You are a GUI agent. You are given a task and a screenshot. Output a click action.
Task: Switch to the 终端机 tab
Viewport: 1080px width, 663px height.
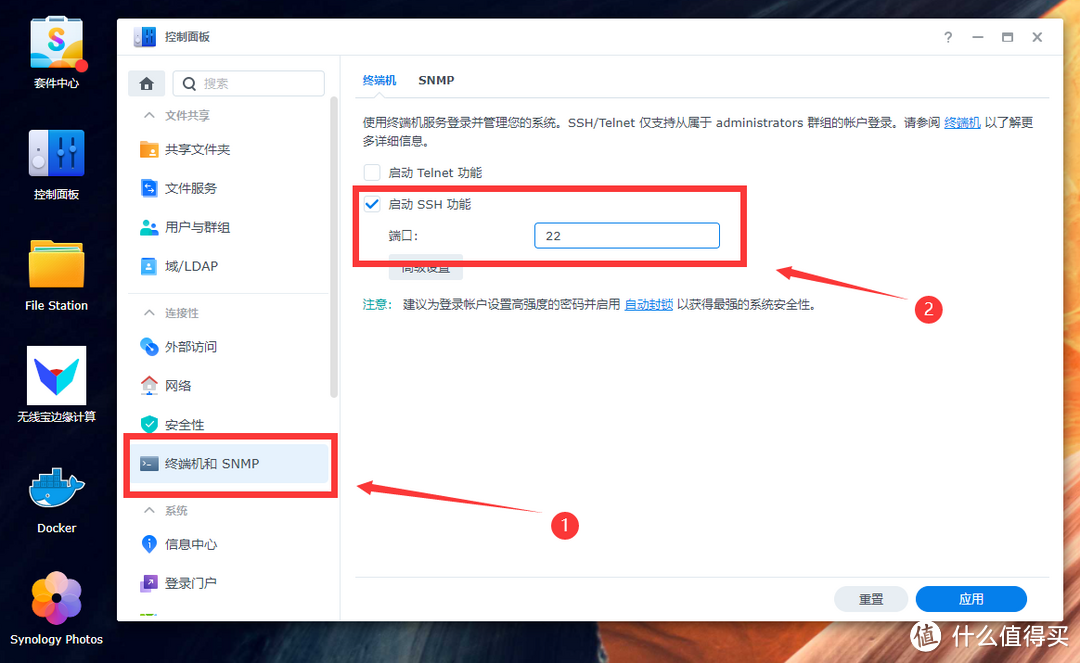380,81
